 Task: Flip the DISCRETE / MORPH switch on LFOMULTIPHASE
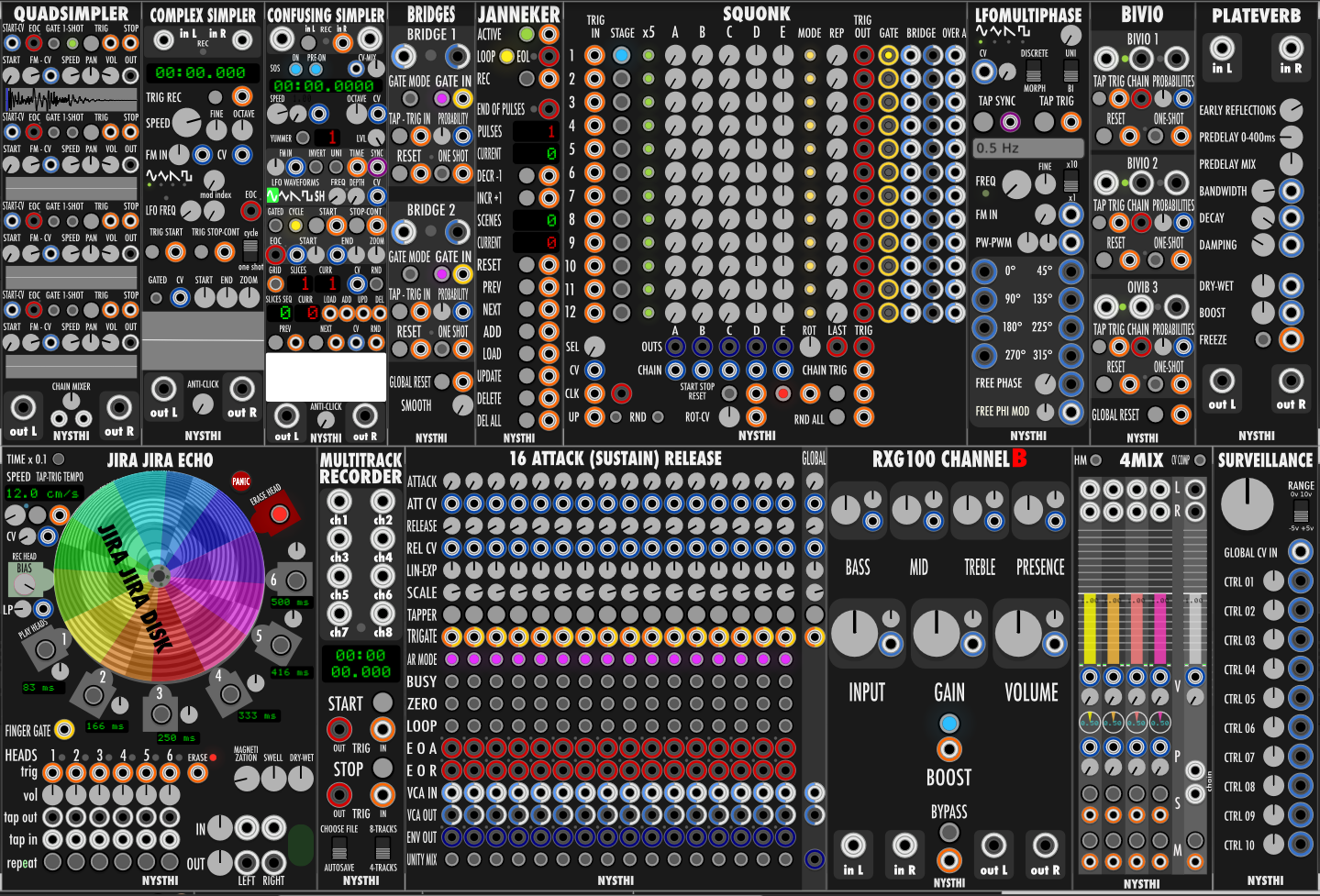1034,71
